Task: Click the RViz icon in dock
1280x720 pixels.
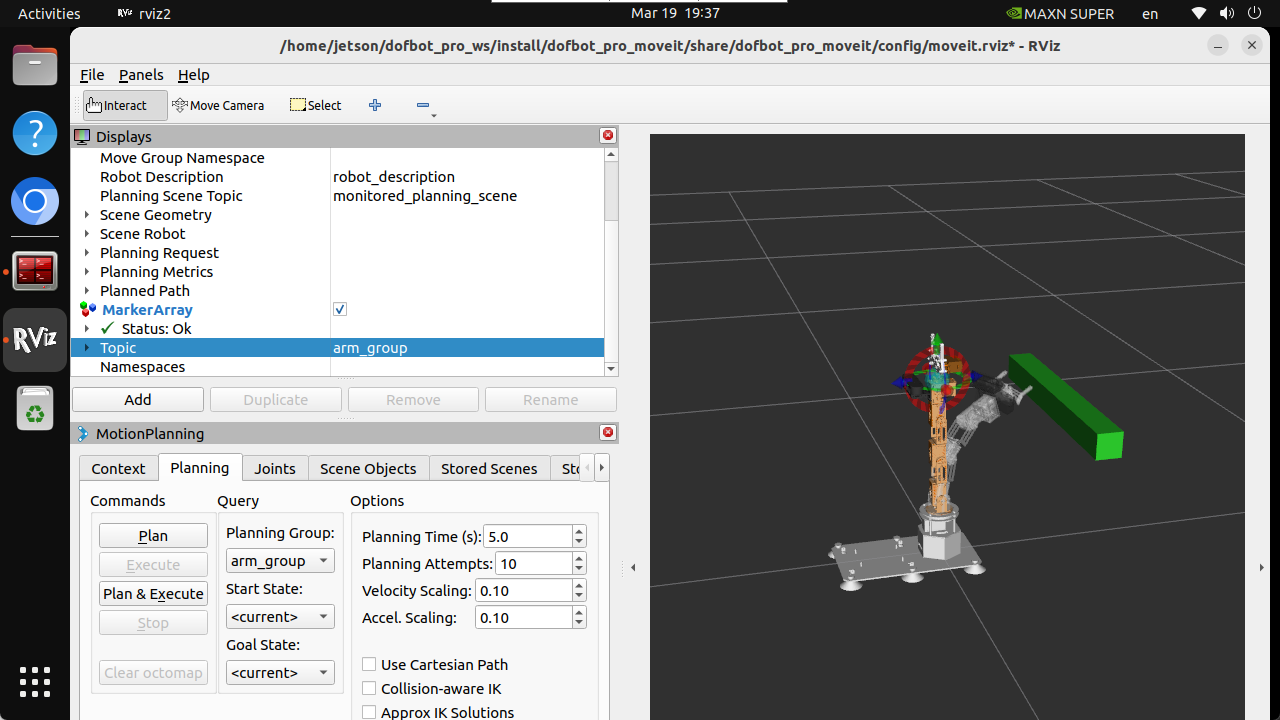Action: click(35, 340)
